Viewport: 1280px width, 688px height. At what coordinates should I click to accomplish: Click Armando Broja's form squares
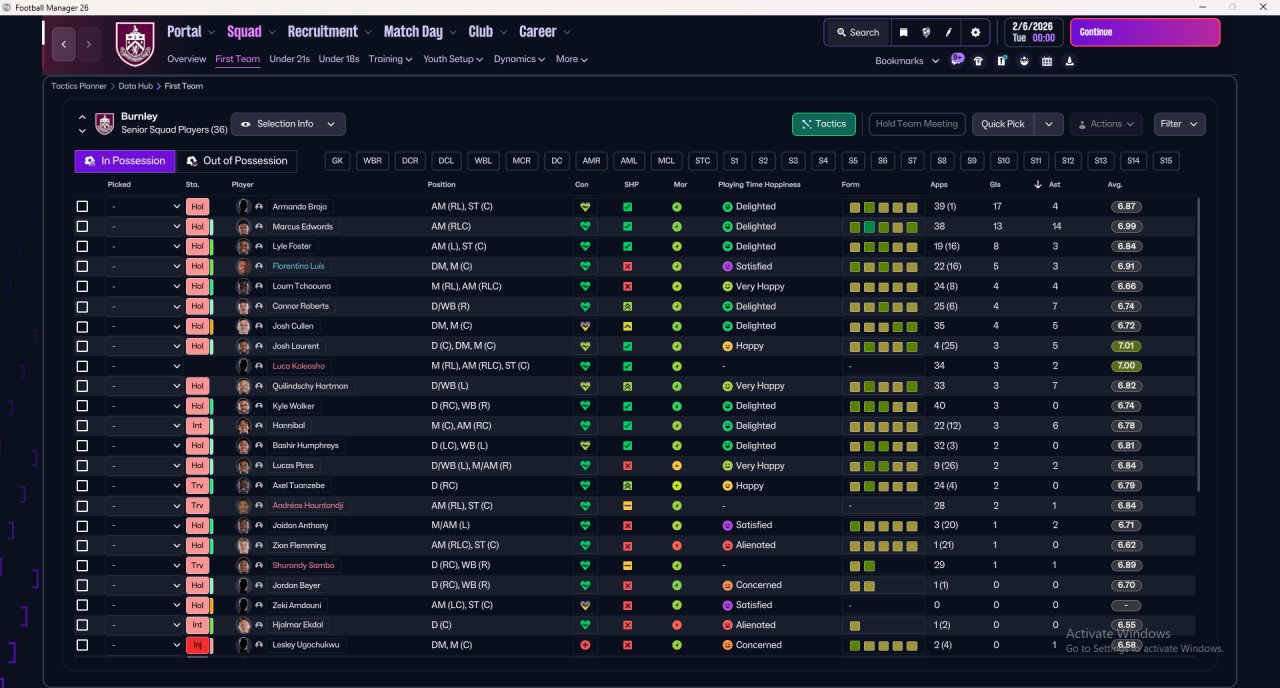[884, 207]
